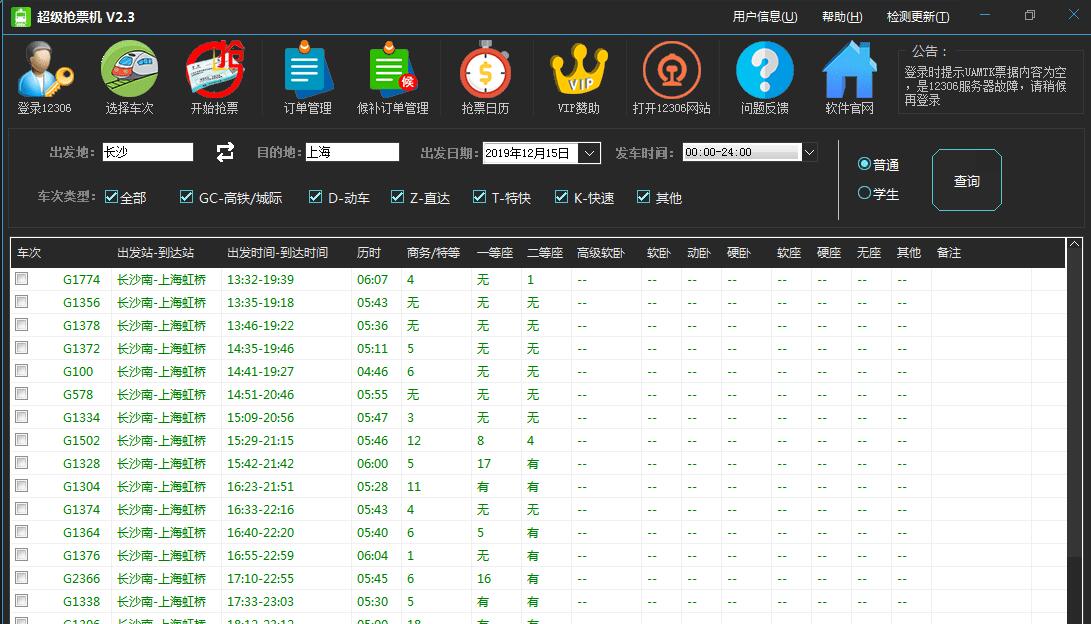Check the box for train G2366
Screen dimensions: 1091x624
22,577
